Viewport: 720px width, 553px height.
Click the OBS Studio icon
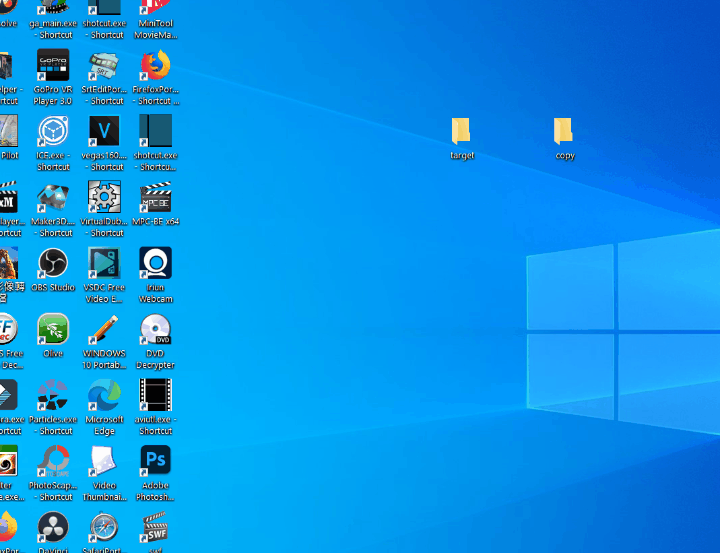pos(53,263)
